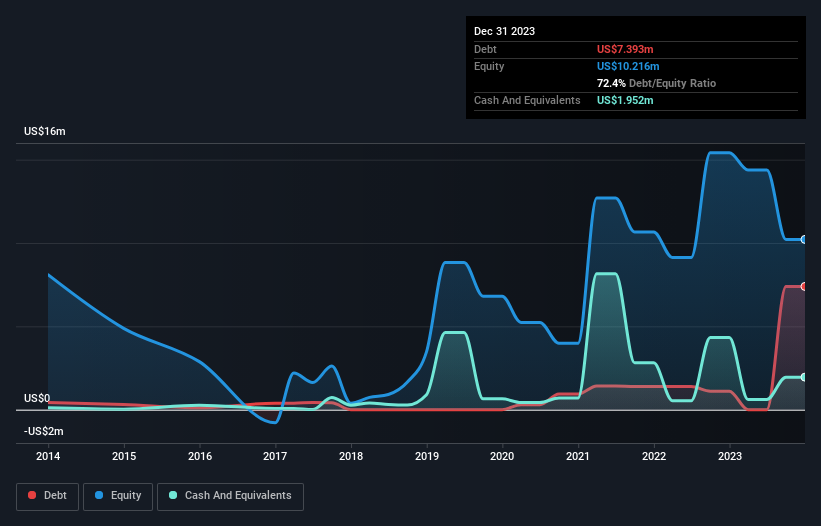
Task: Click the US$7.393m debt value
Action: 625,49
